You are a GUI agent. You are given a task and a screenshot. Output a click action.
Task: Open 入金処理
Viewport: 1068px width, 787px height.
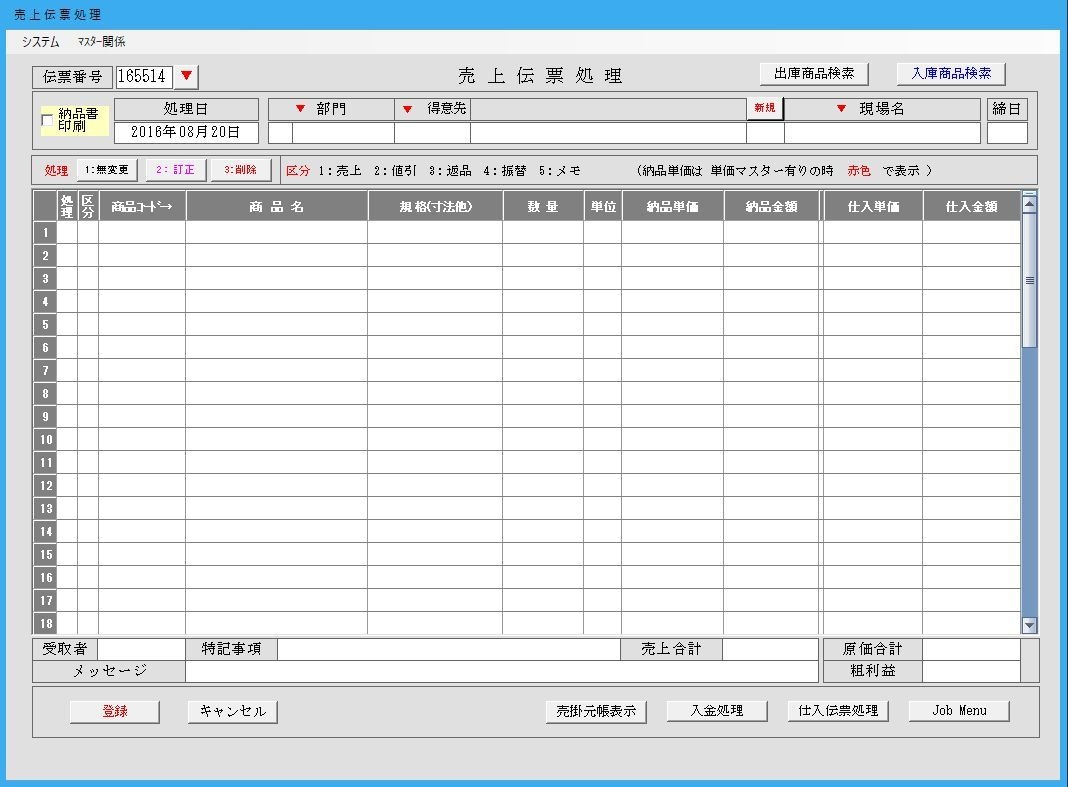click(717, 711)
